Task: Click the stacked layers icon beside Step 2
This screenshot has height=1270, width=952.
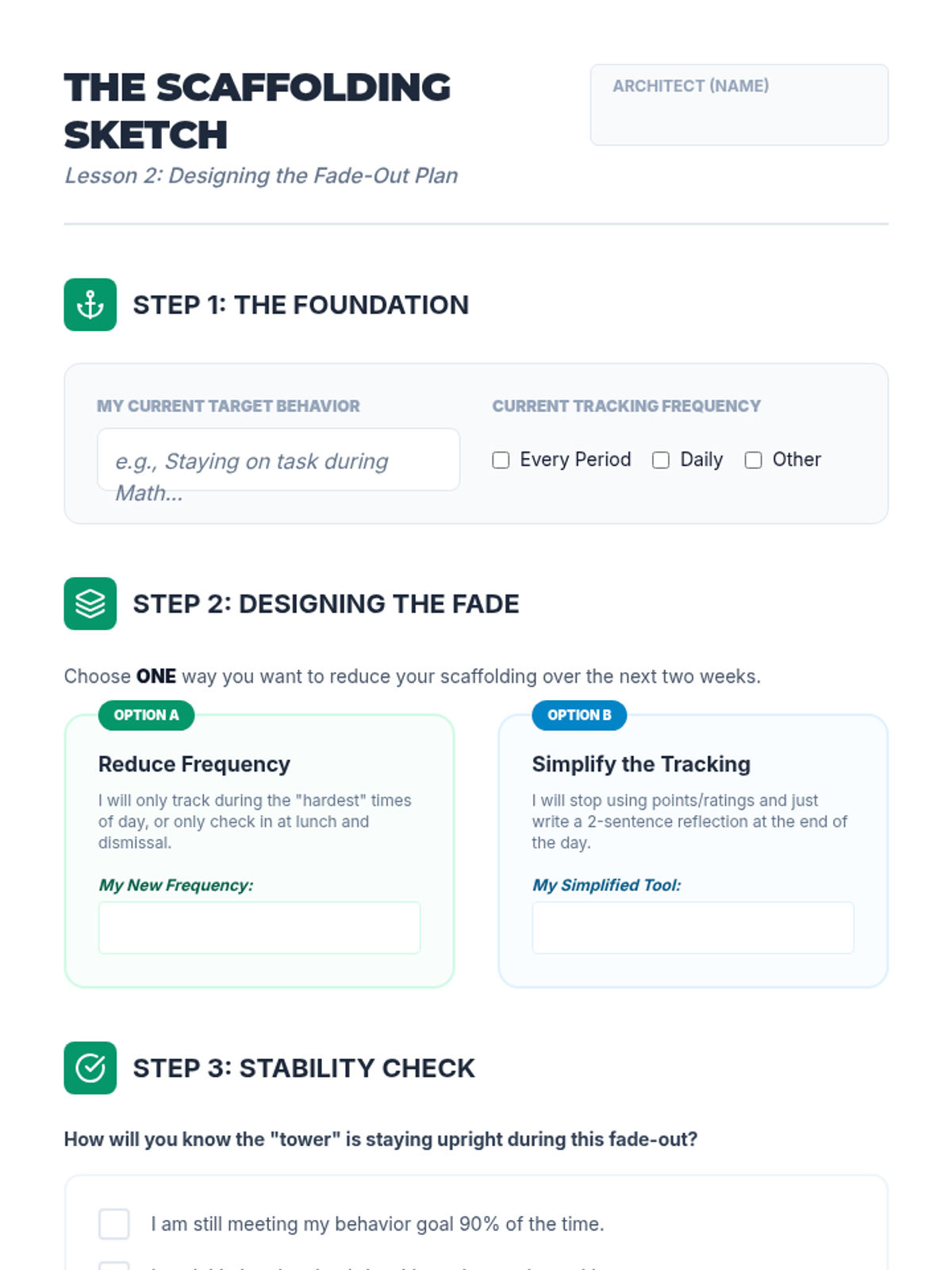Action: [90, 603]
